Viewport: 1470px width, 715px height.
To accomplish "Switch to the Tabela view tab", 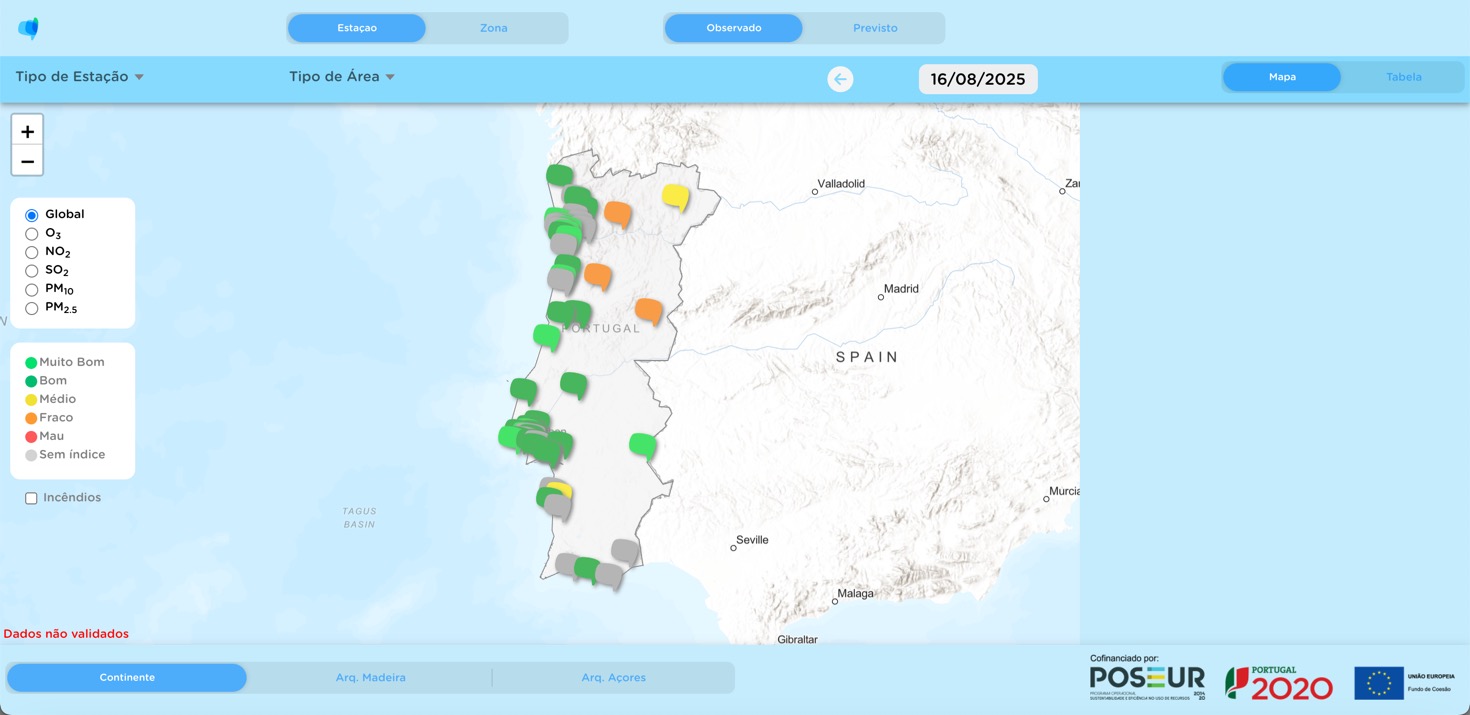I will point(1403,77).
